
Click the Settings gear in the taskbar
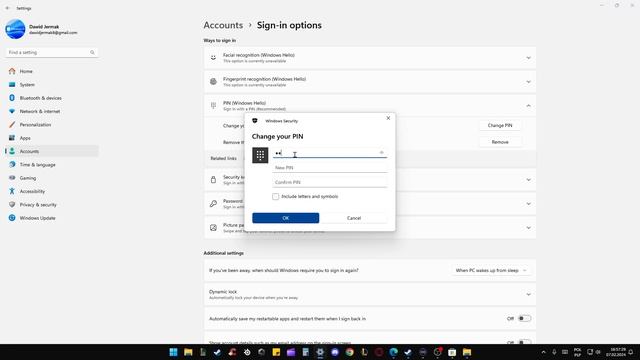(x=320, y=352)
